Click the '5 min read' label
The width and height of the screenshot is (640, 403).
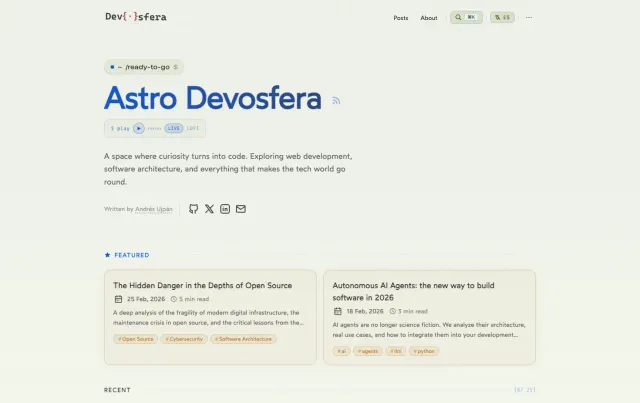coord(194,299)
